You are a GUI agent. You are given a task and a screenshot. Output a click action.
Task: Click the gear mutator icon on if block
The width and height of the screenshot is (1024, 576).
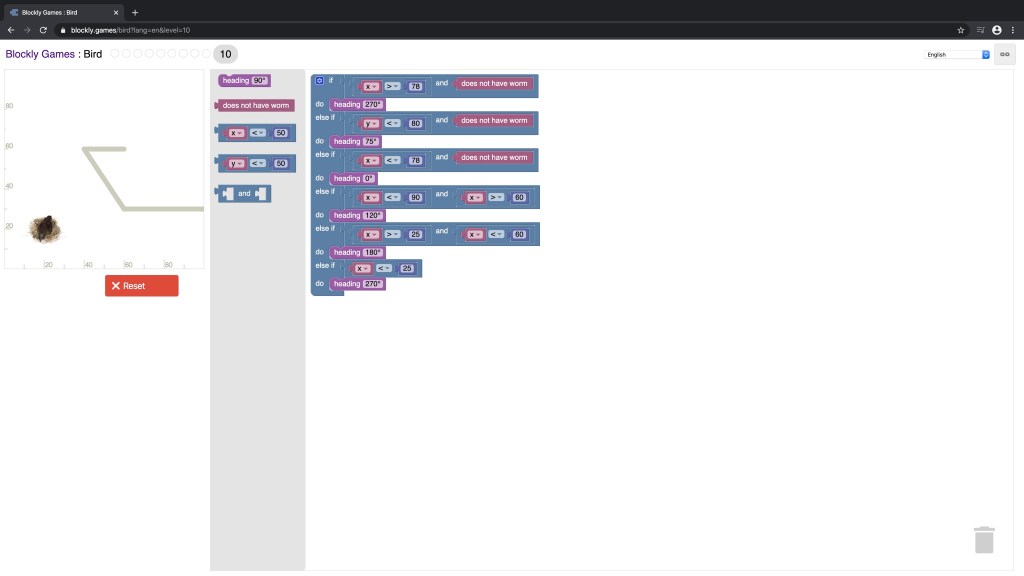coord(319,80)
